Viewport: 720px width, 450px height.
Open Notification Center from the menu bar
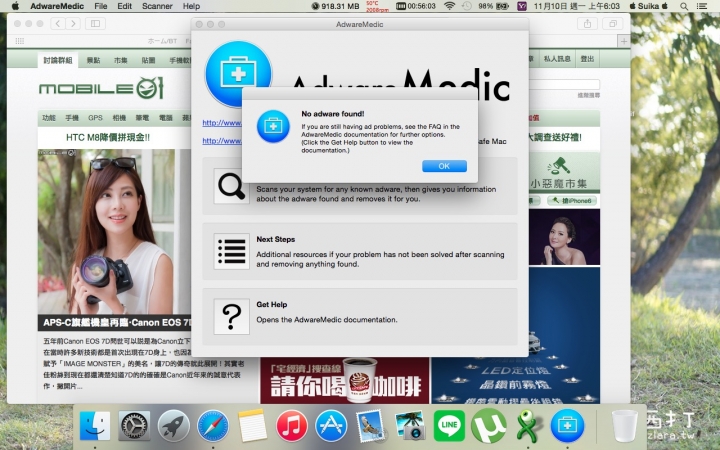tap(702, 6)
